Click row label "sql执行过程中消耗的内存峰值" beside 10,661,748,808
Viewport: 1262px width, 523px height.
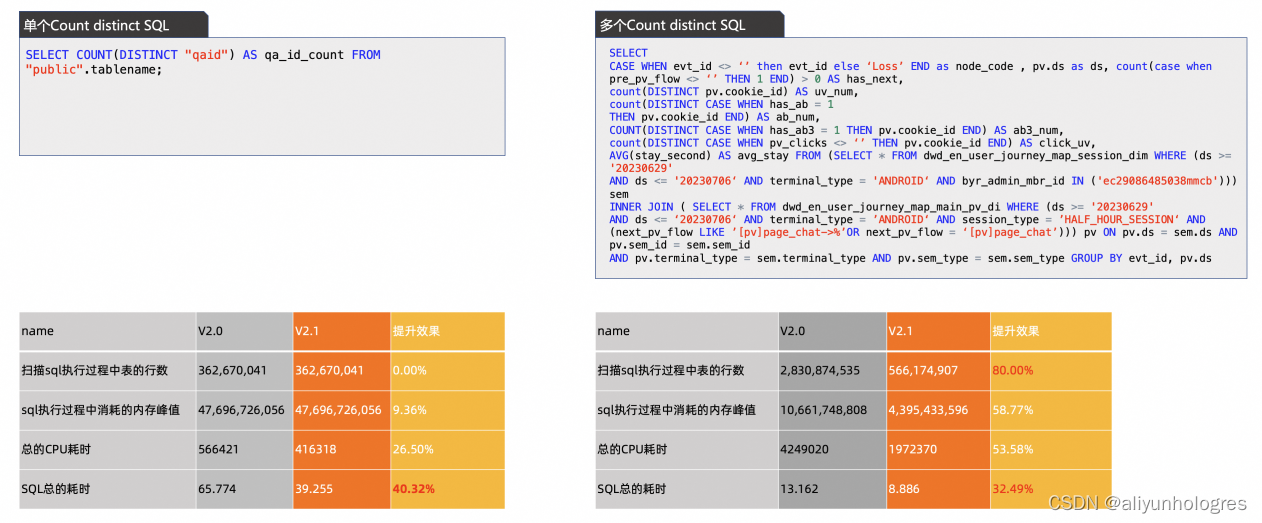point(686,410)
